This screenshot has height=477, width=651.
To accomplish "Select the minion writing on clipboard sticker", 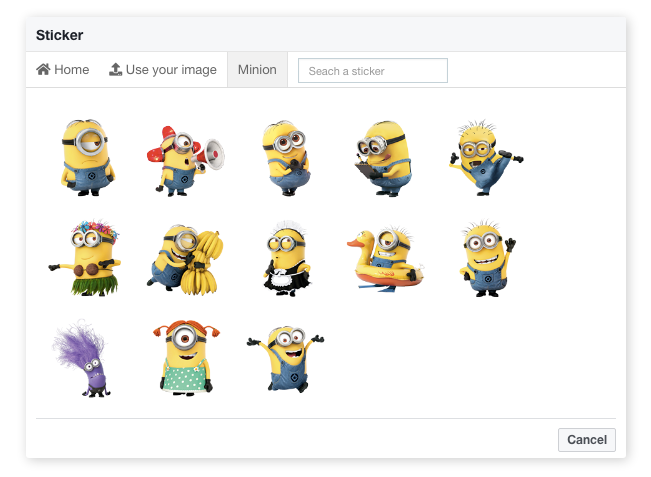I will (x=384, y=158).
